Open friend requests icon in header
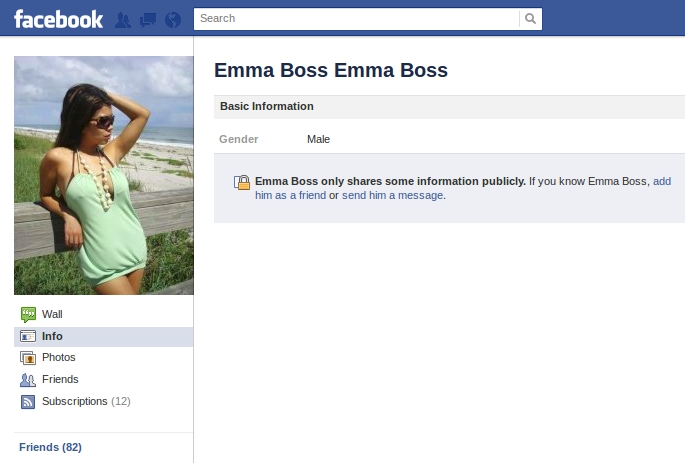 (x=123, y=20)
